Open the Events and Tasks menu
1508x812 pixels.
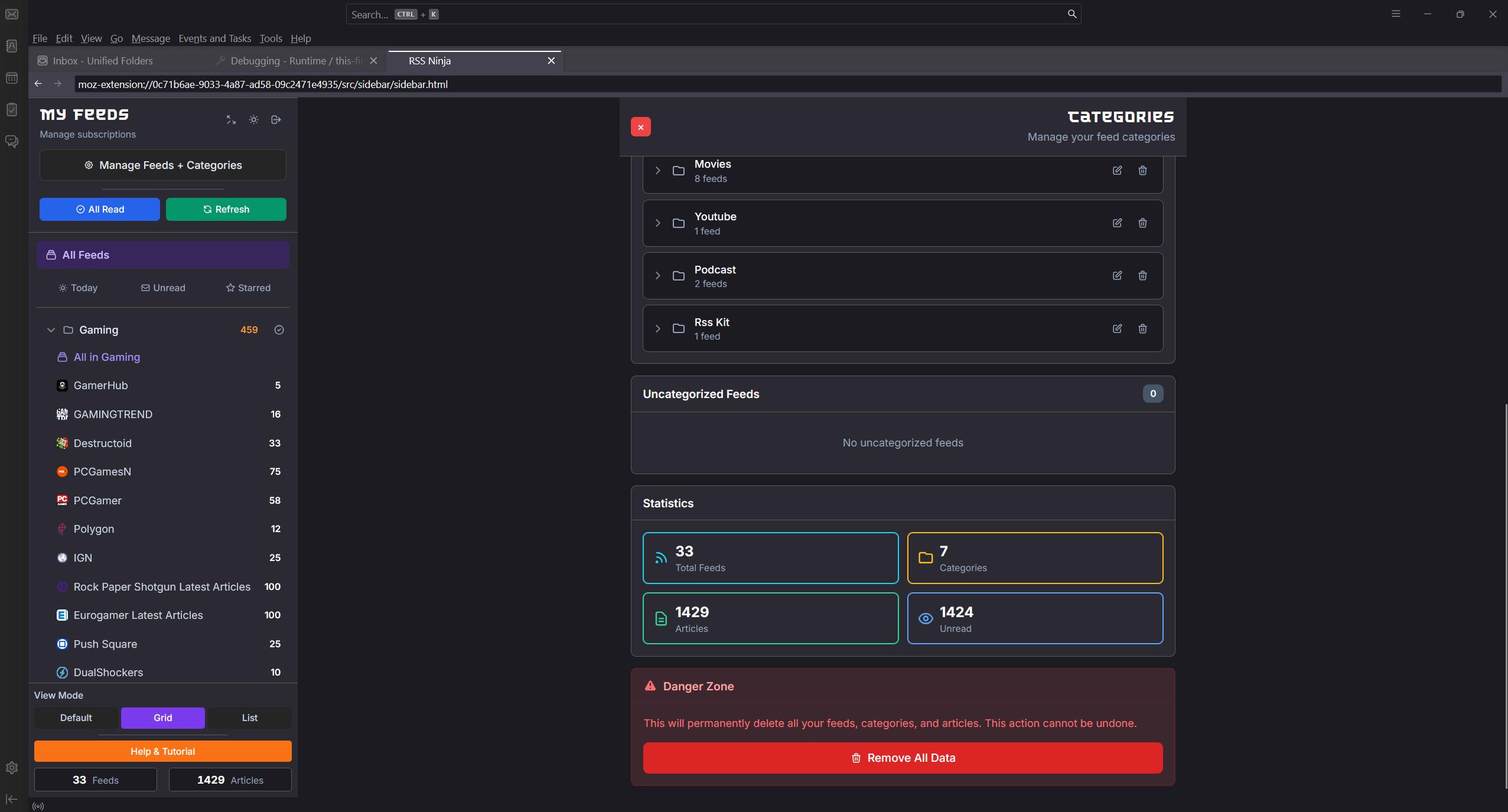click(x=214, y=38)
